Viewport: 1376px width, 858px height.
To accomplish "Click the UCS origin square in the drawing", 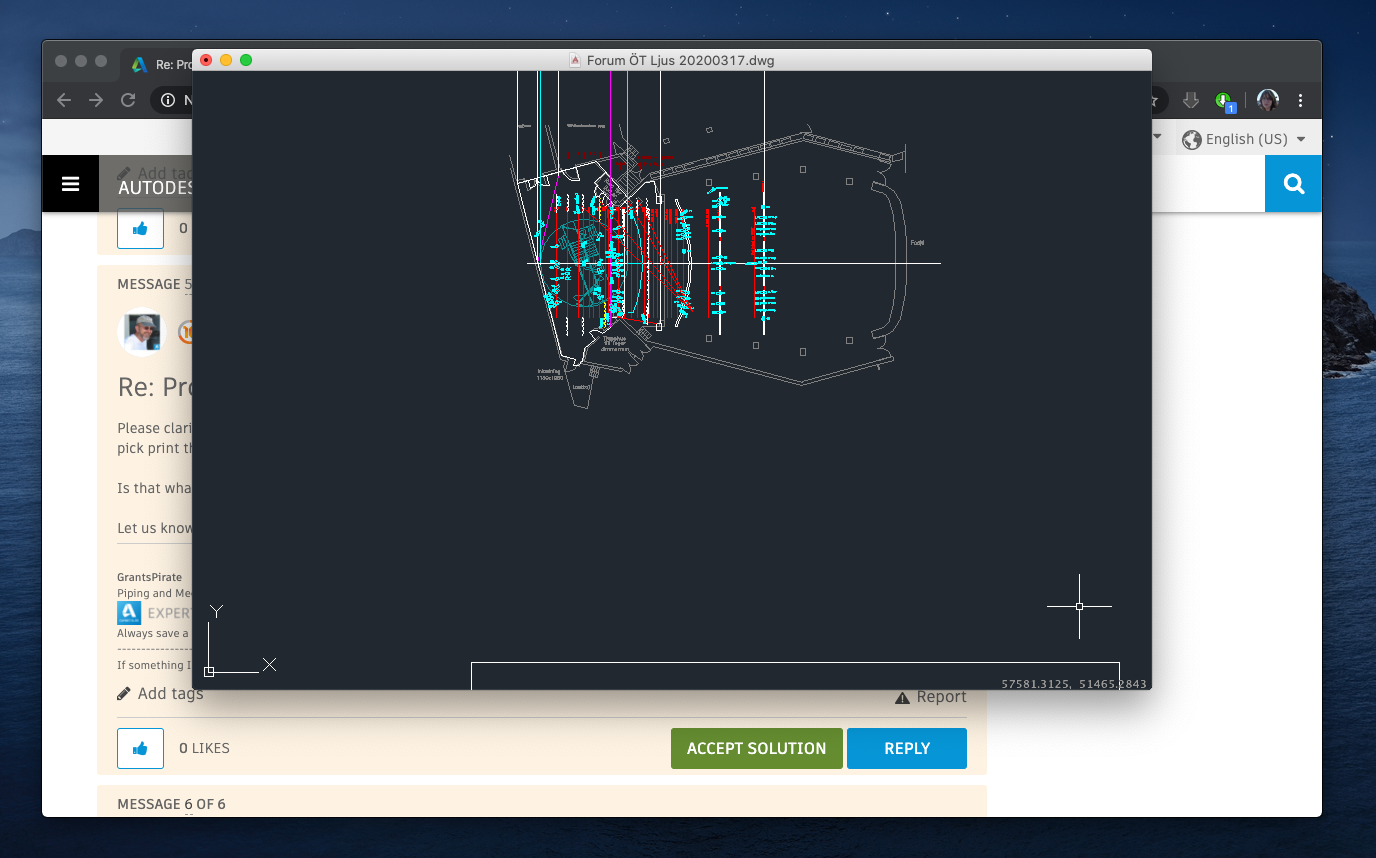I will 209,672.
